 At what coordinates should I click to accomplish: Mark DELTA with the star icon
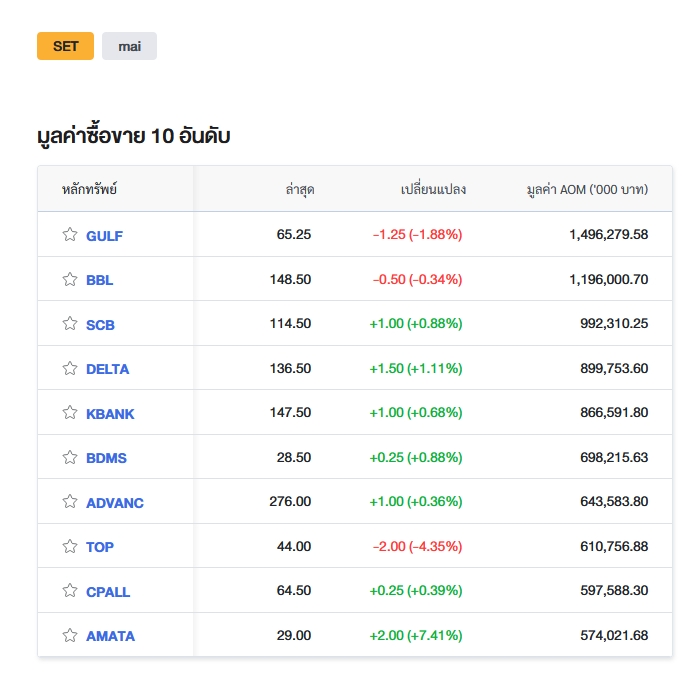(70, 368)
